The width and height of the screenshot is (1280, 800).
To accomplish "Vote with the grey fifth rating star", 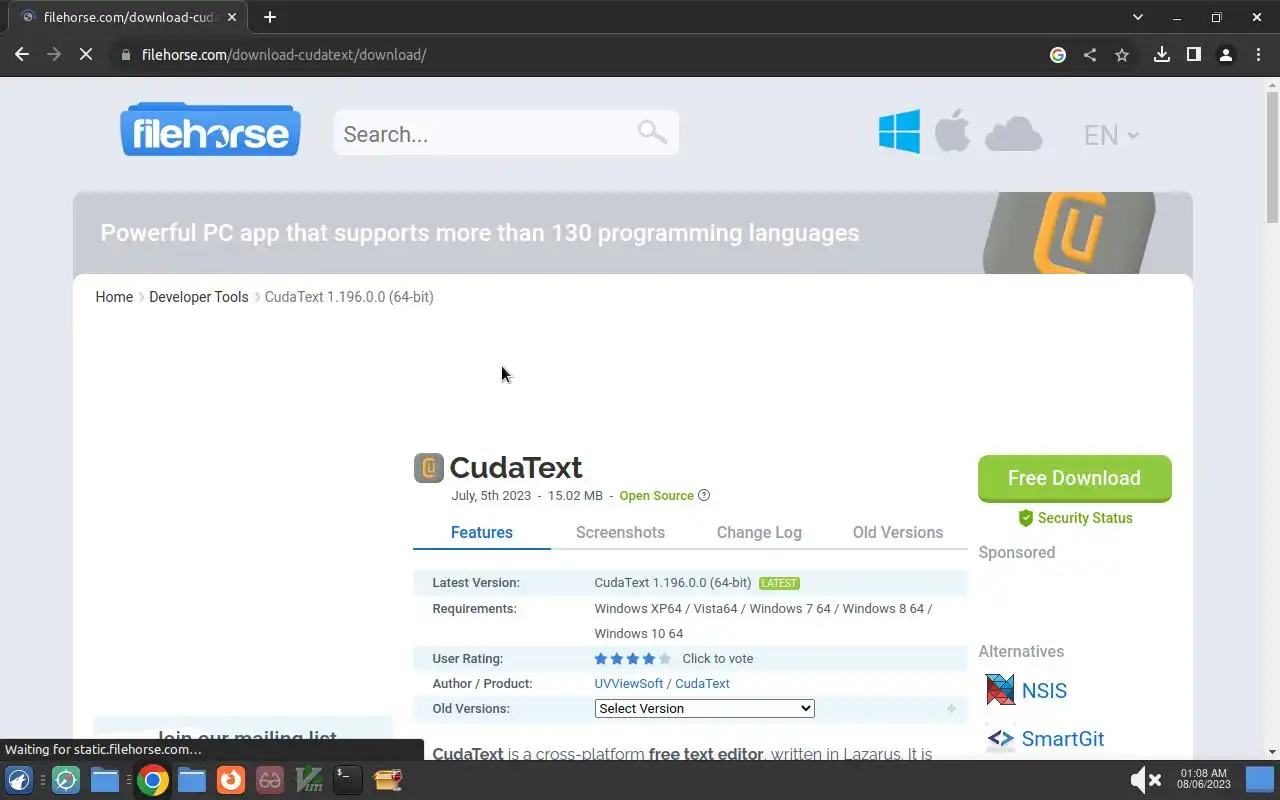I will (665, 659).
